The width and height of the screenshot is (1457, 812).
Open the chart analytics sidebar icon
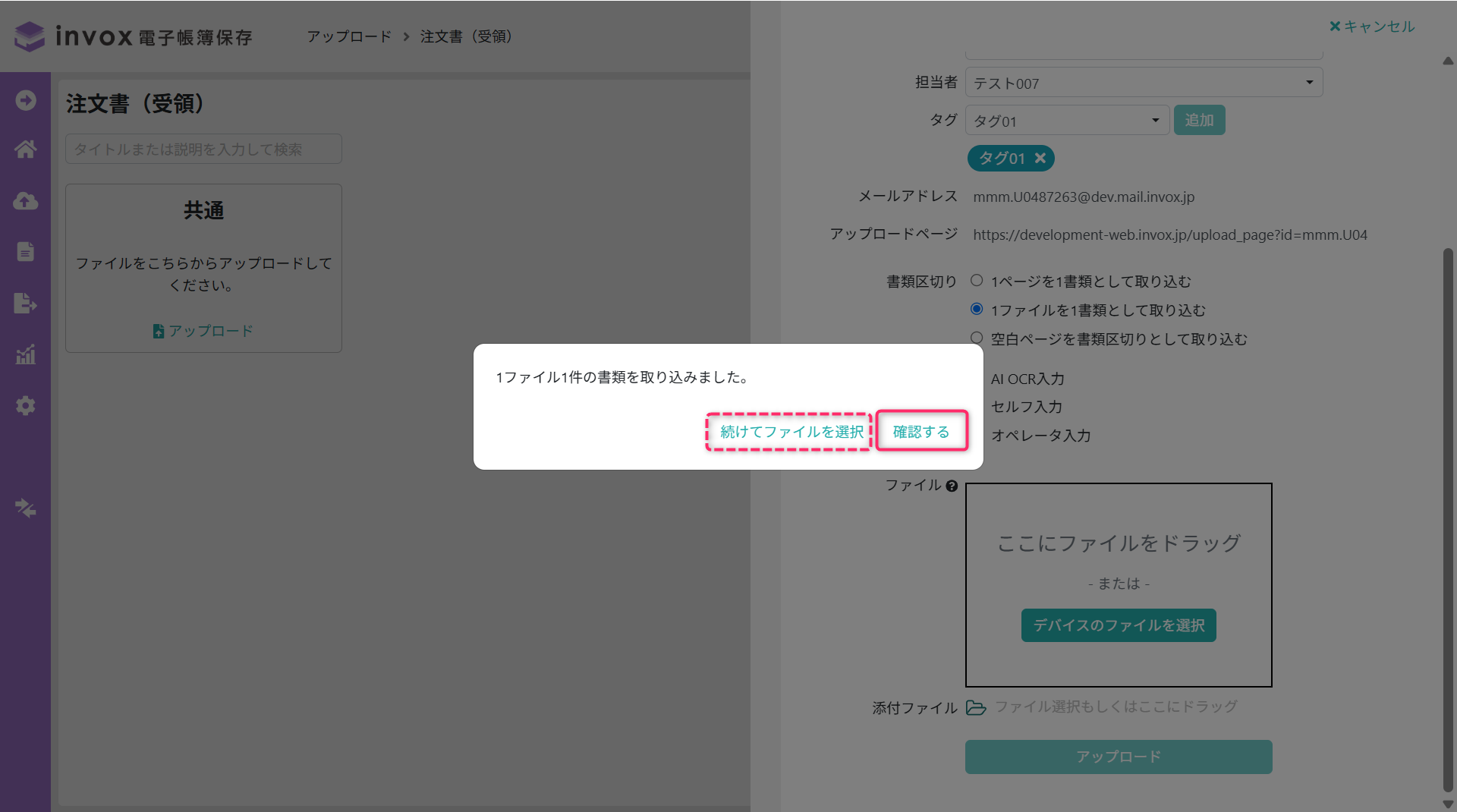point(25,354)
